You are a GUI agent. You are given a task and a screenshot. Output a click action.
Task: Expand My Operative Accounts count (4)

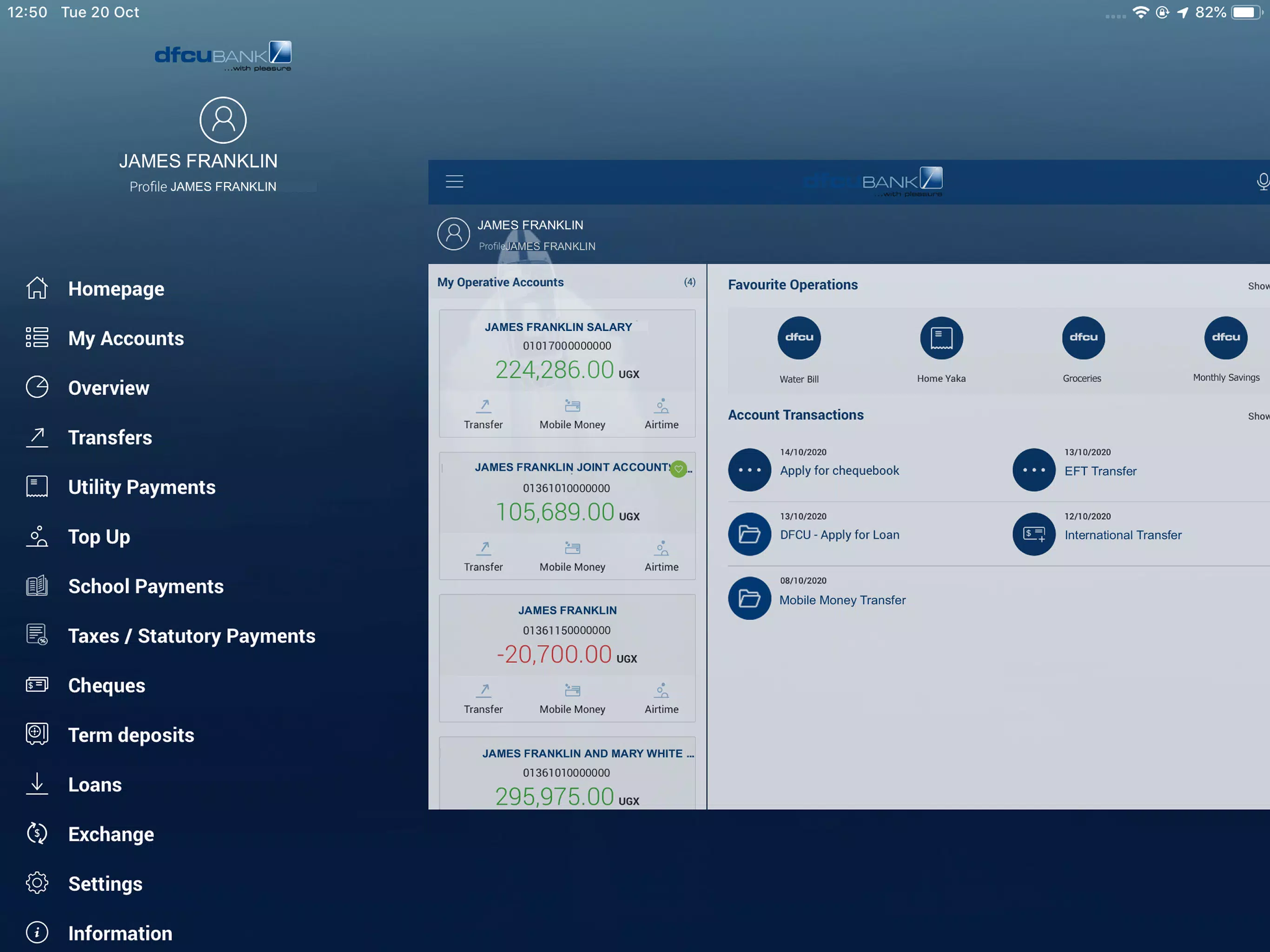click(x=689, y=282)
